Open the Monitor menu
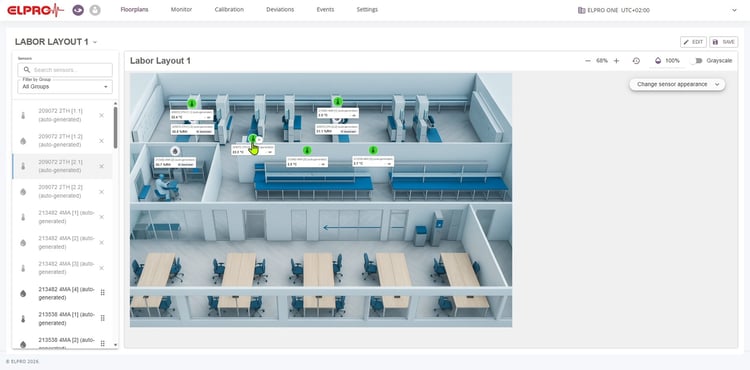Screen dimensions: 750x370 coord(181,10)
